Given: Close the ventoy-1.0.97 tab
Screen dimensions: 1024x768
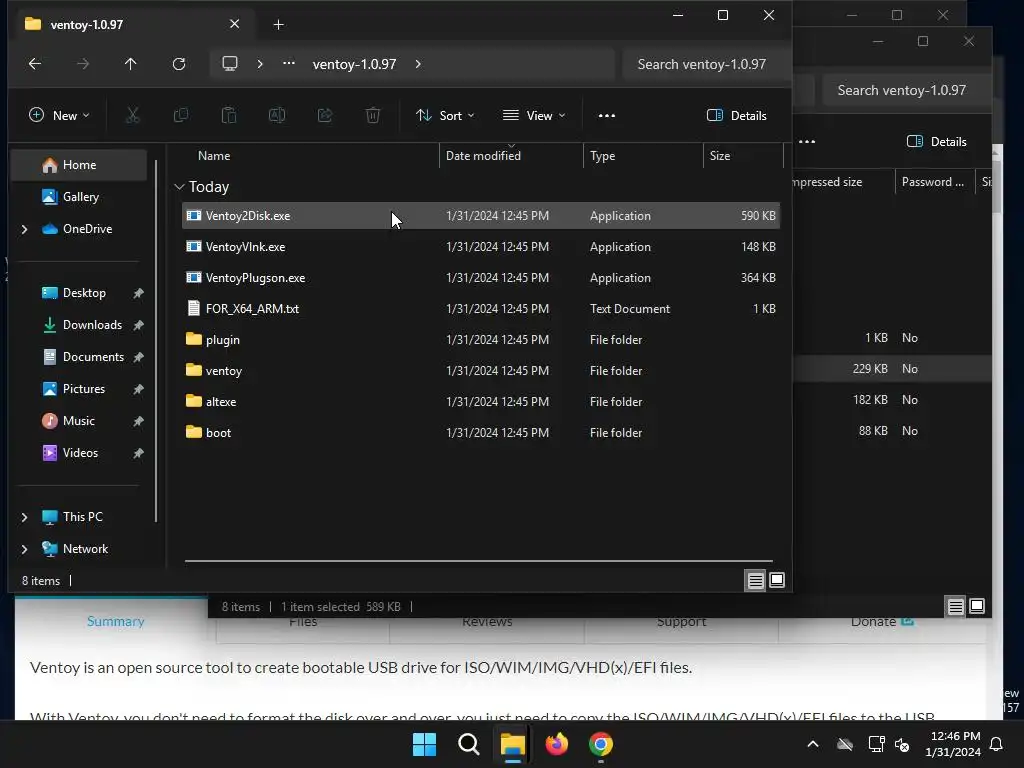Looking at the screenshot, I should 234,24.
